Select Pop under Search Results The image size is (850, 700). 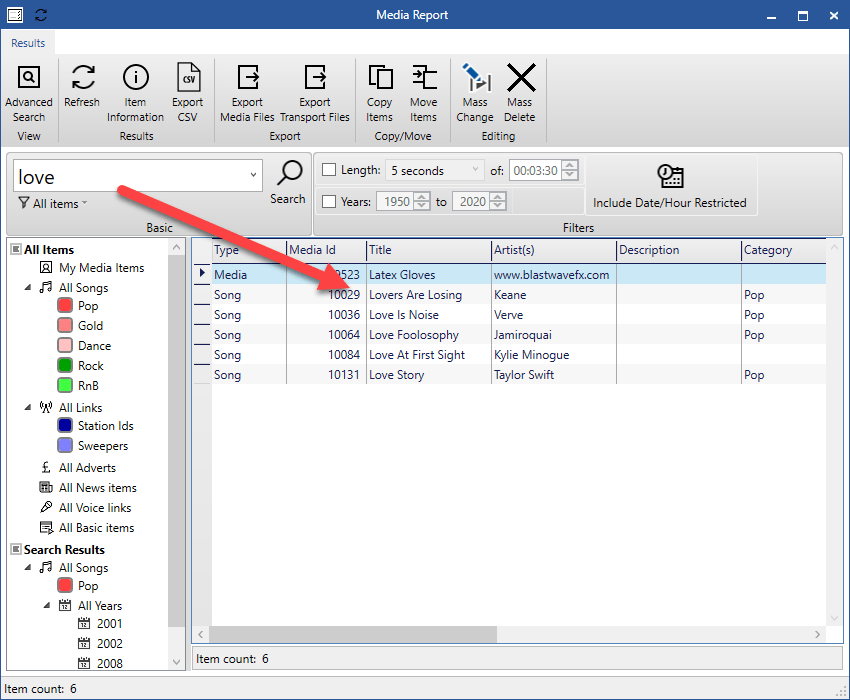(x=78, y=586)
